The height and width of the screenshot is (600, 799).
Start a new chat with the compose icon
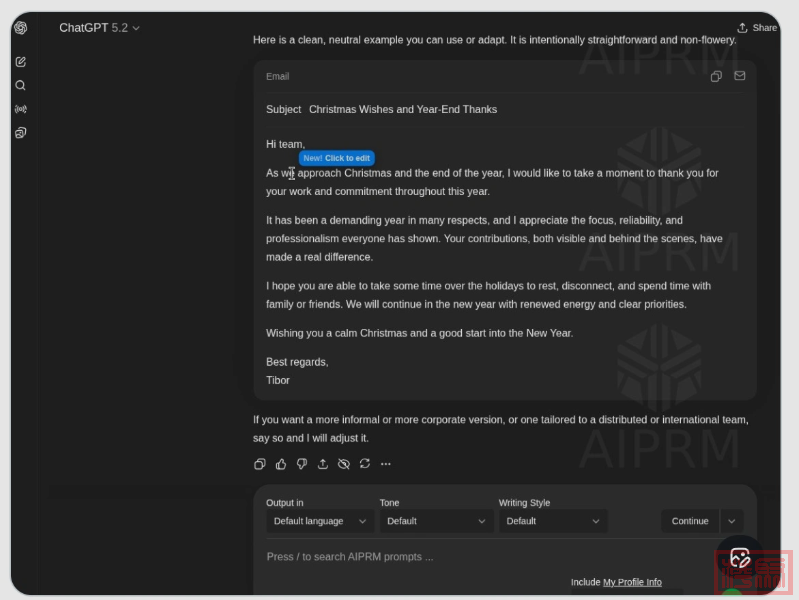(20, 62)
